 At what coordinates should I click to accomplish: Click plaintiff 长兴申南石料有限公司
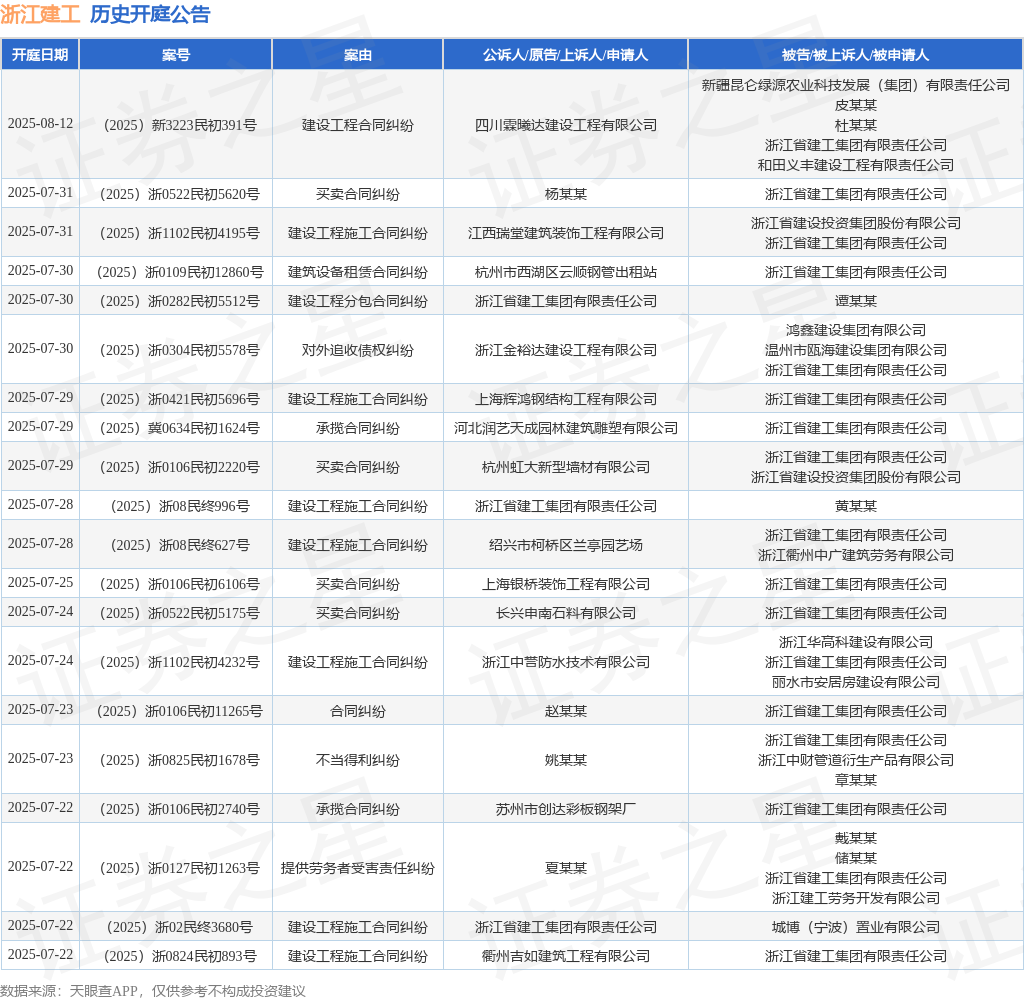point(566,613)
